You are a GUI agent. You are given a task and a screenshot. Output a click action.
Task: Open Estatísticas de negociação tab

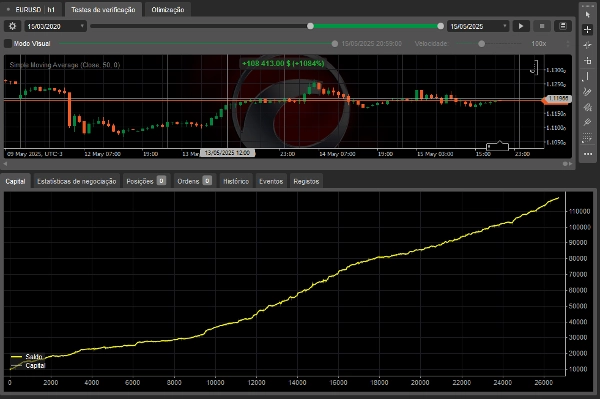click(x=77, y=181)
